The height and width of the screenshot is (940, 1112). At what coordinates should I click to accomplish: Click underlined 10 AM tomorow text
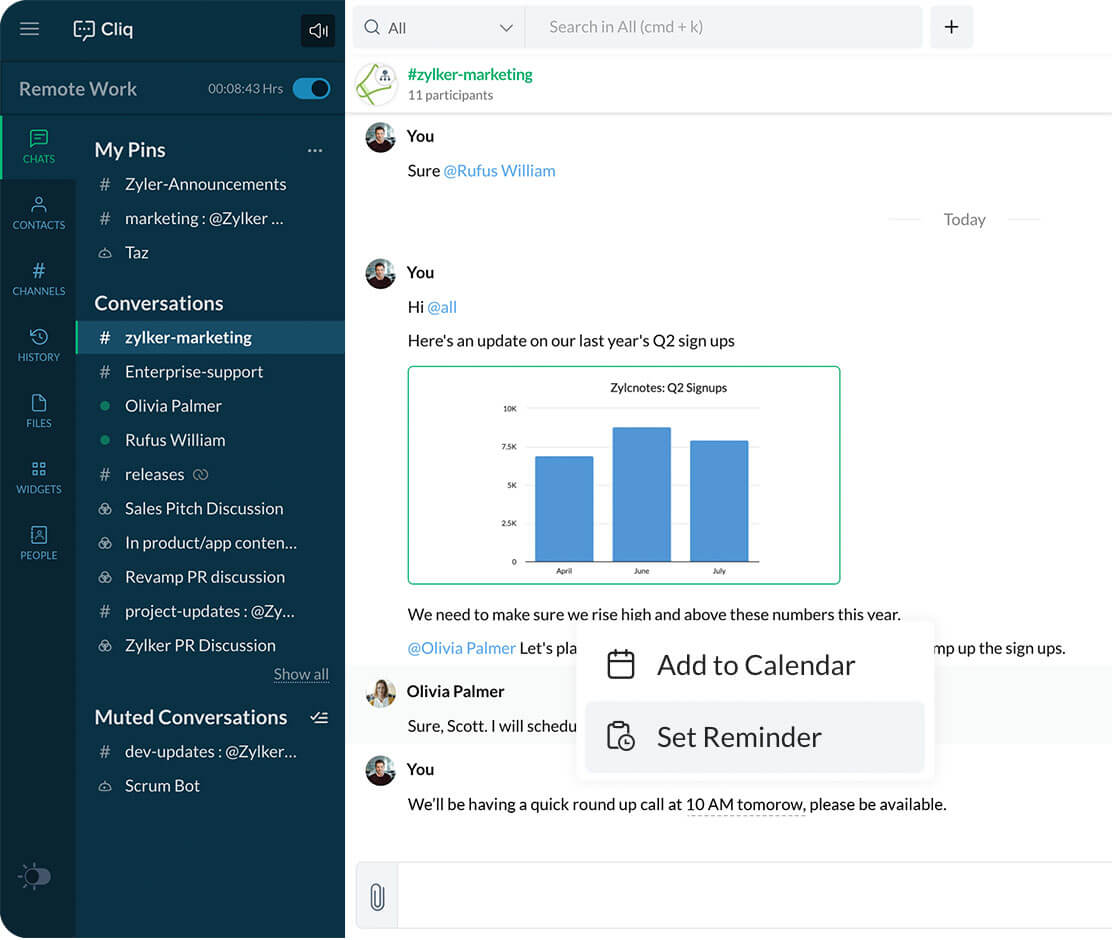click(745, 804)
